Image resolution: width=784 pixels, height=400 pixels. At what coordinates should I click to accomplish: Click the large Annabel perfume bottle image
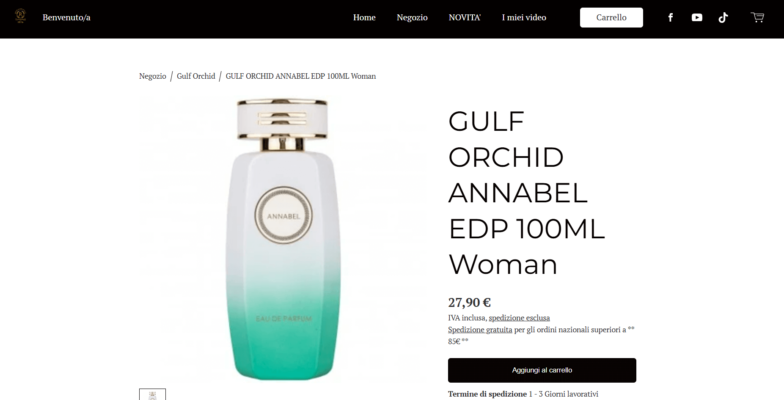pos(282,238)
